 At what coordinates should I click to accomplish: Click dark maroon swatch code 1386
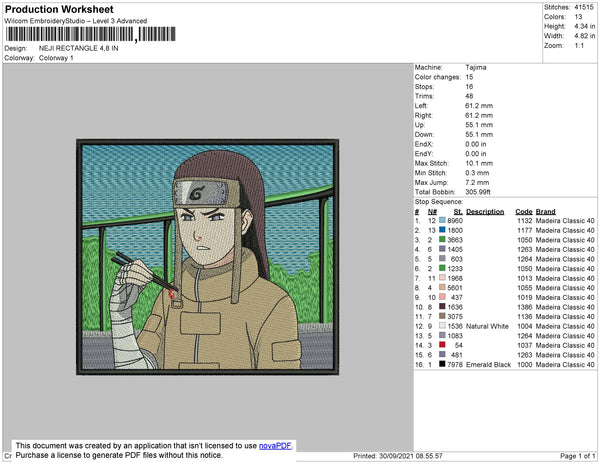pos(442,307)
